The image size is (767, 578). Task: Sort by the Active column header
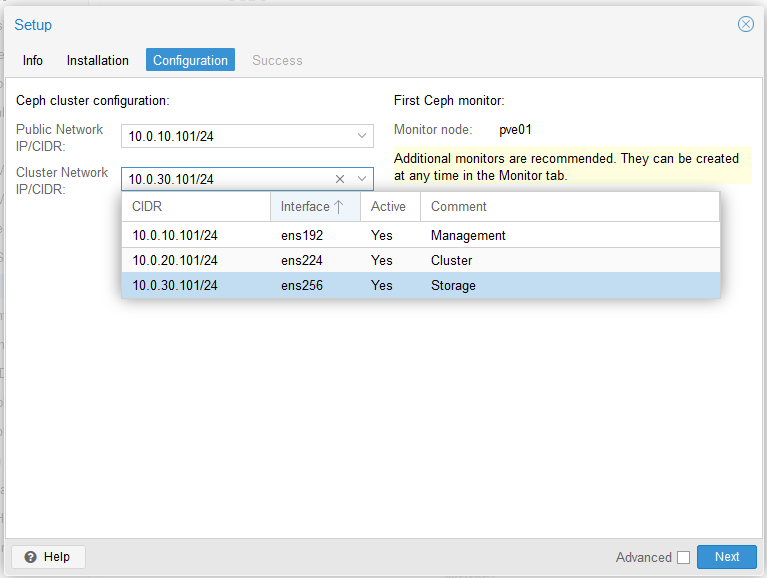tap(389, 206)
